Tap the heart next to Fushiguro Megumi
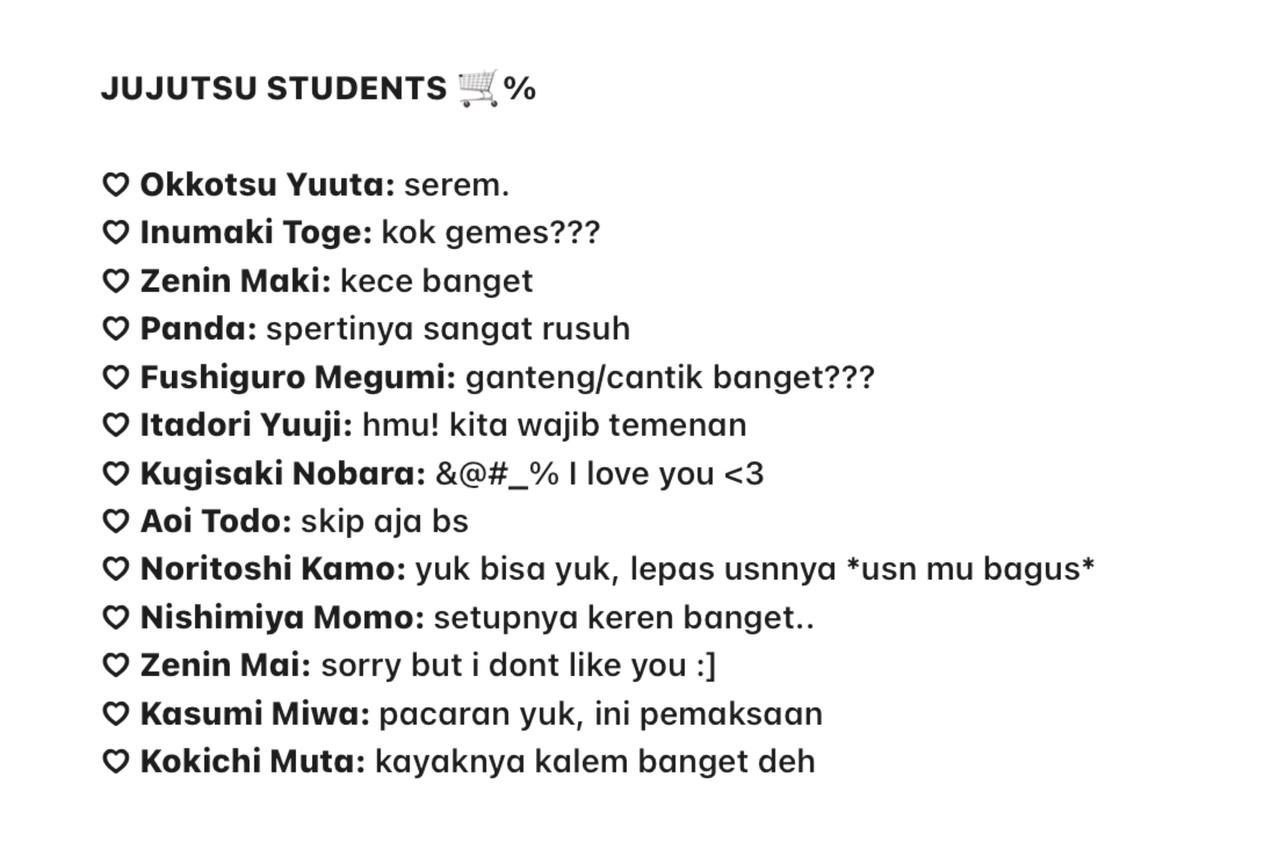 pos(116,378)
